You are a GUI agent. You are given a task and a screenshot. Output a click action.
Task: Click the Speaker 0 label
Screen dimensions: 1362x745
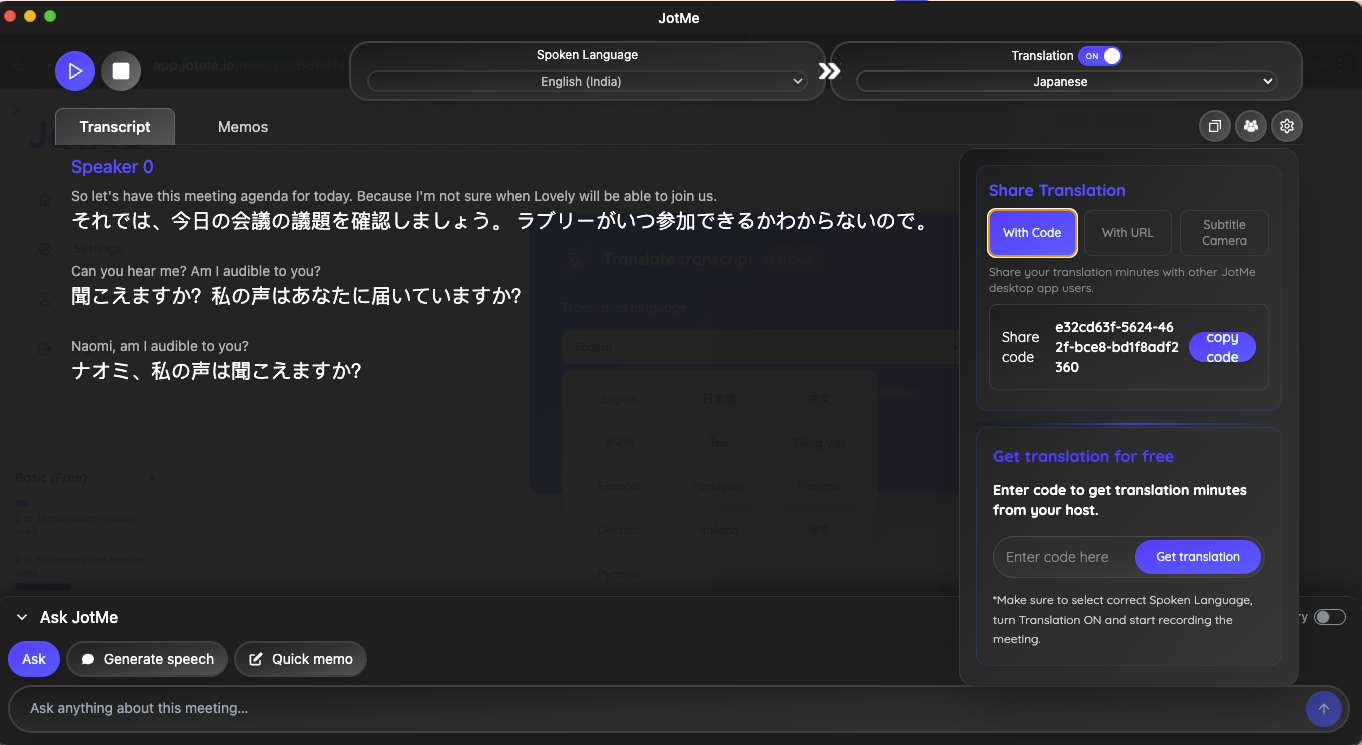(x=112, y=167)
